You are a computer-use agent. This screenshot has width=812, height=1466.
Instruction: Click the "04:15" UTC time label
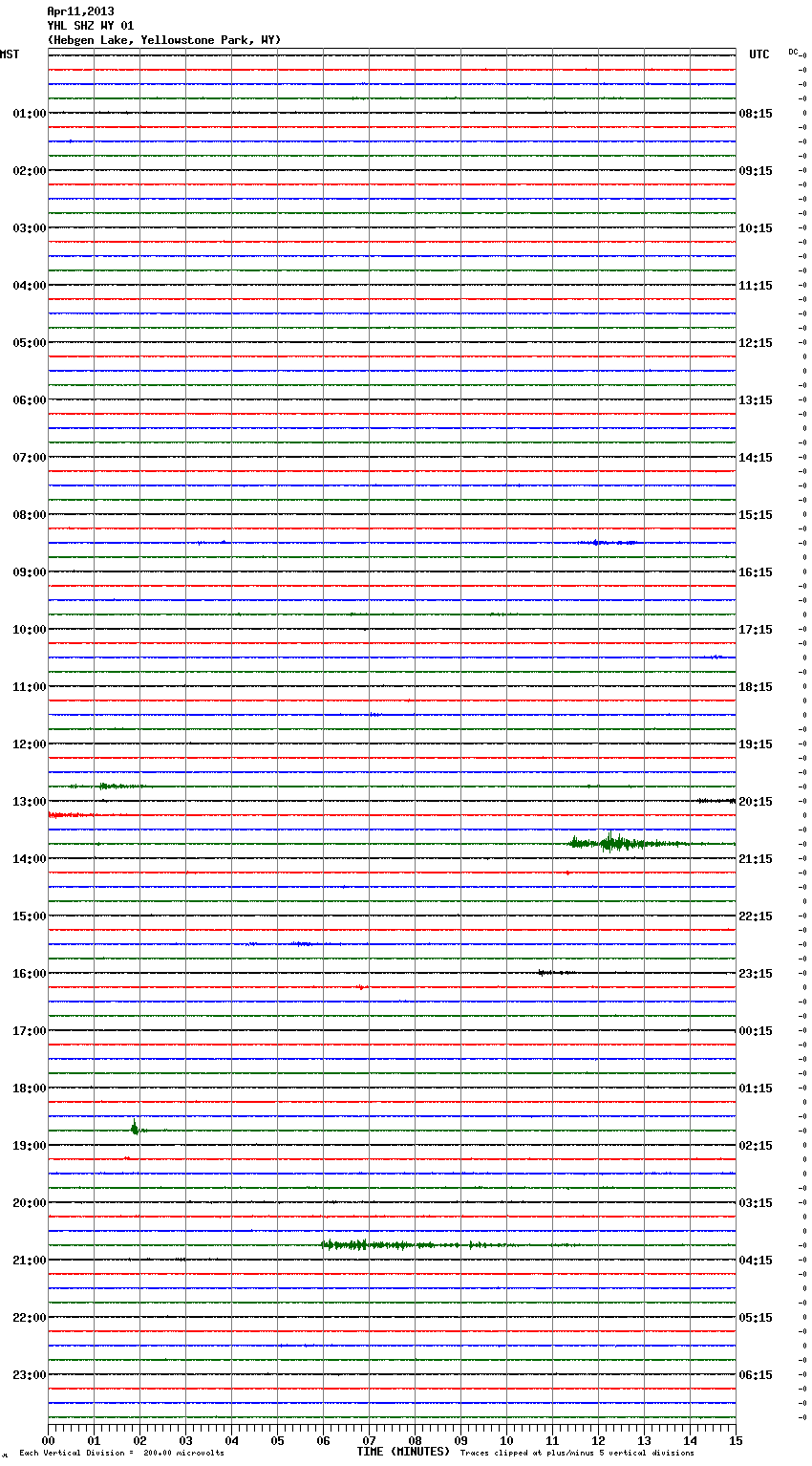[x=756, y=1261]
